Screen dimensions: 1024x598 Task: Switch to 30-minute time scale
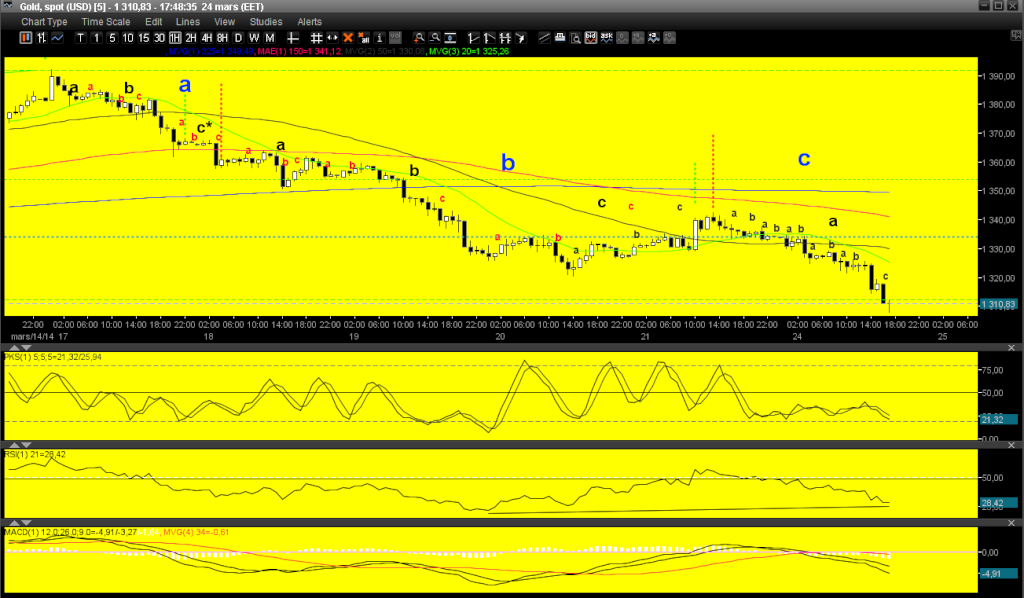tap(159, 38)
